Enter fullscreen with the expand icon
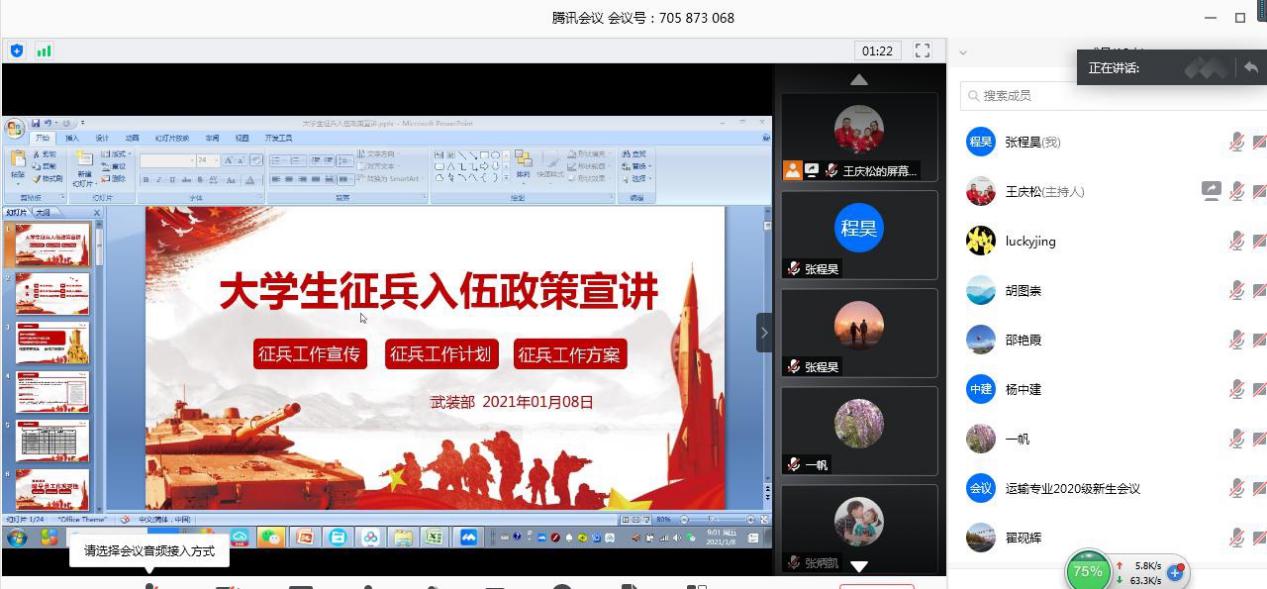The width and height of the screenshot is (1267, 589). click(x=923, y=50)
